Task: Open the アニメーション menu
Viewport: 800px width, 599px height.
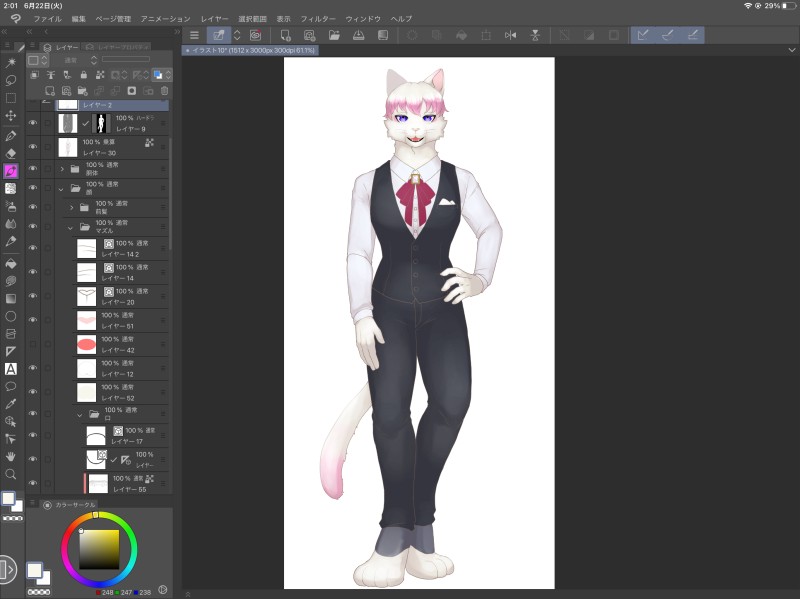Action: (x=165, y=19)
